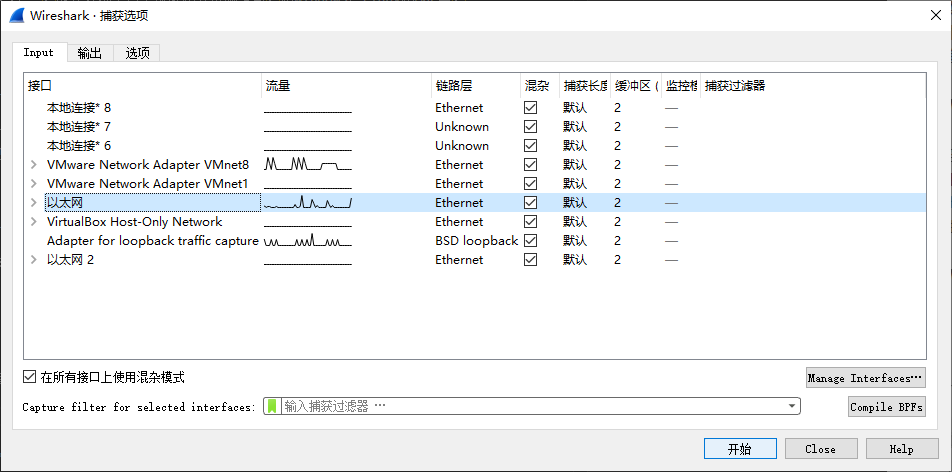
Task: Open the capture filter dropdown arrow
Action: [792, 406]
